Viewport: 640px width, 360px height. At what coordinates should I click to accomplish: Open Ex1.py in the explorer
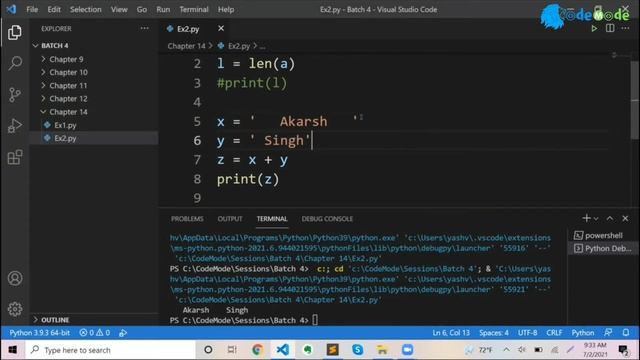tap(65, 125)
